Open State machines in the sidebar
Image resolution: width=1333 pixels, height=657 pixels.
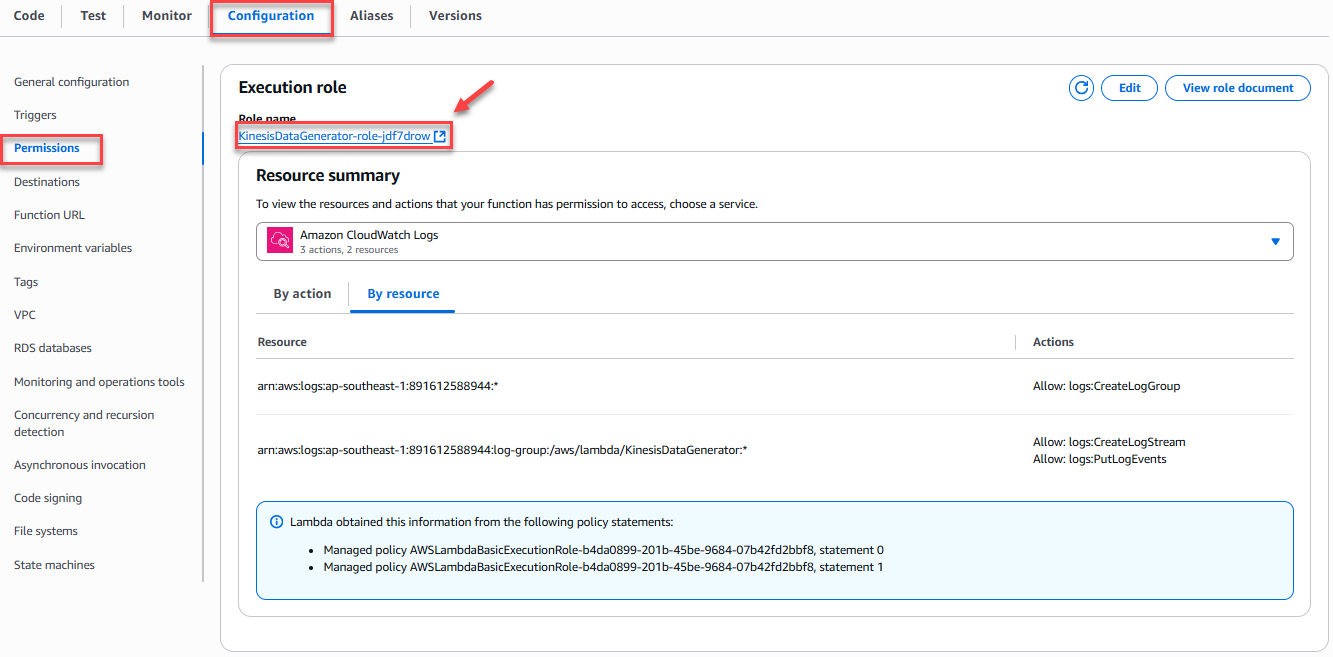click(54, 565)
